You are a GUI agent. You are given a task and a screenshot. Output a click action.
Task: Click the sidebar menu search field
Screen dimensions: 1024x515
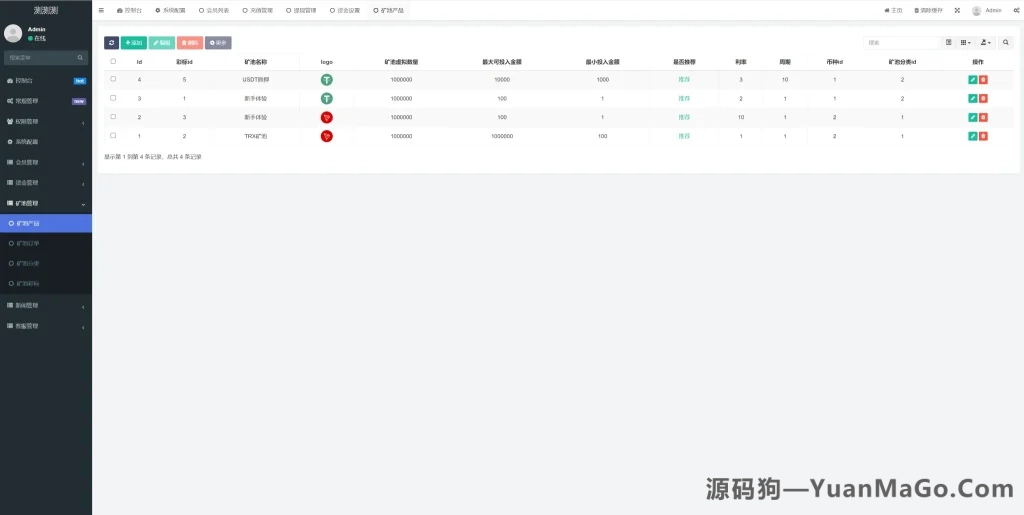pyautogui.click(x=39, y=57)
